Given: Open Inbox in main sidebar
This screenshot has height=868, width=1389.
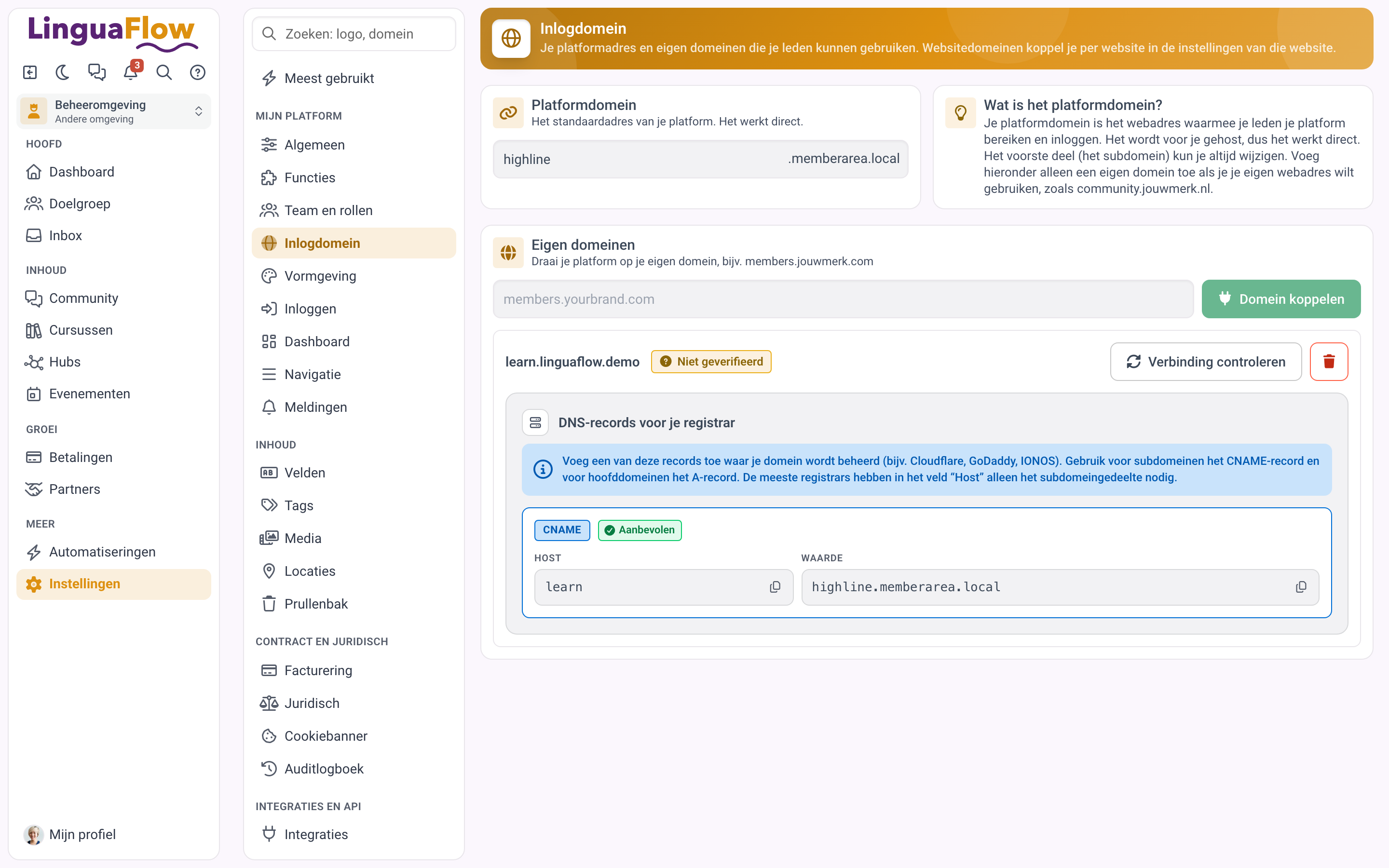Looking at the screenshot, I should [x=114, y=235].
